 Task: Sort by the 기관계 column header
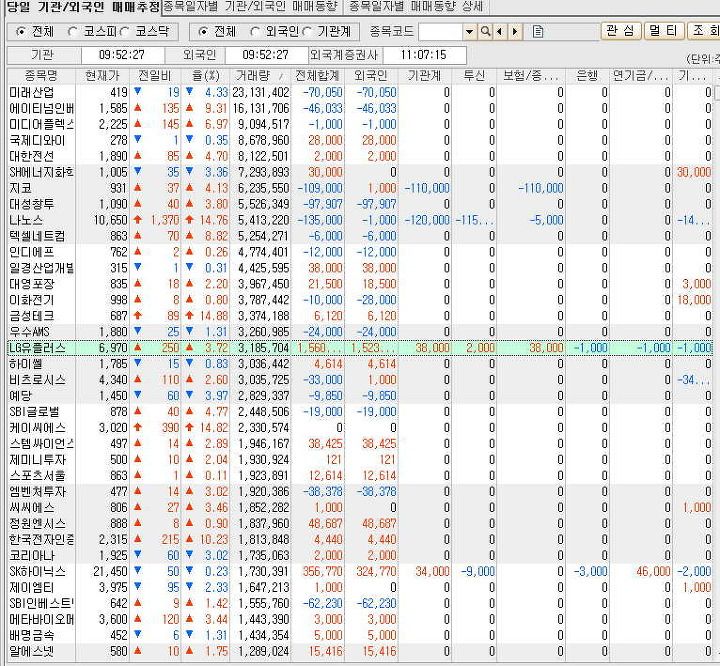tap(425, 76)
